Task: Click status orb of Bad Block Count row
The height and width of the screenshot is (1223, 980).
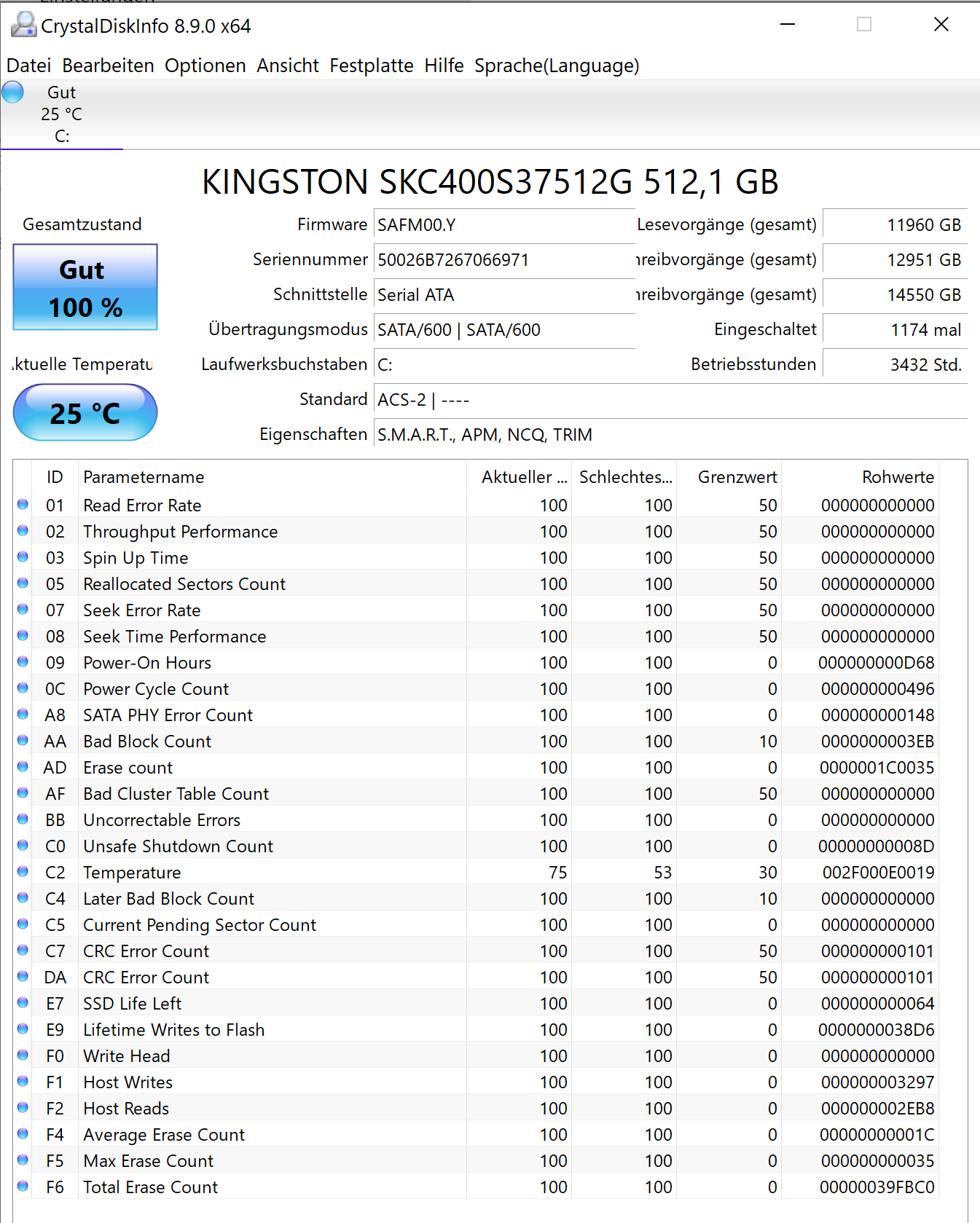Action: pyautogui.click(x=23, y=740)
